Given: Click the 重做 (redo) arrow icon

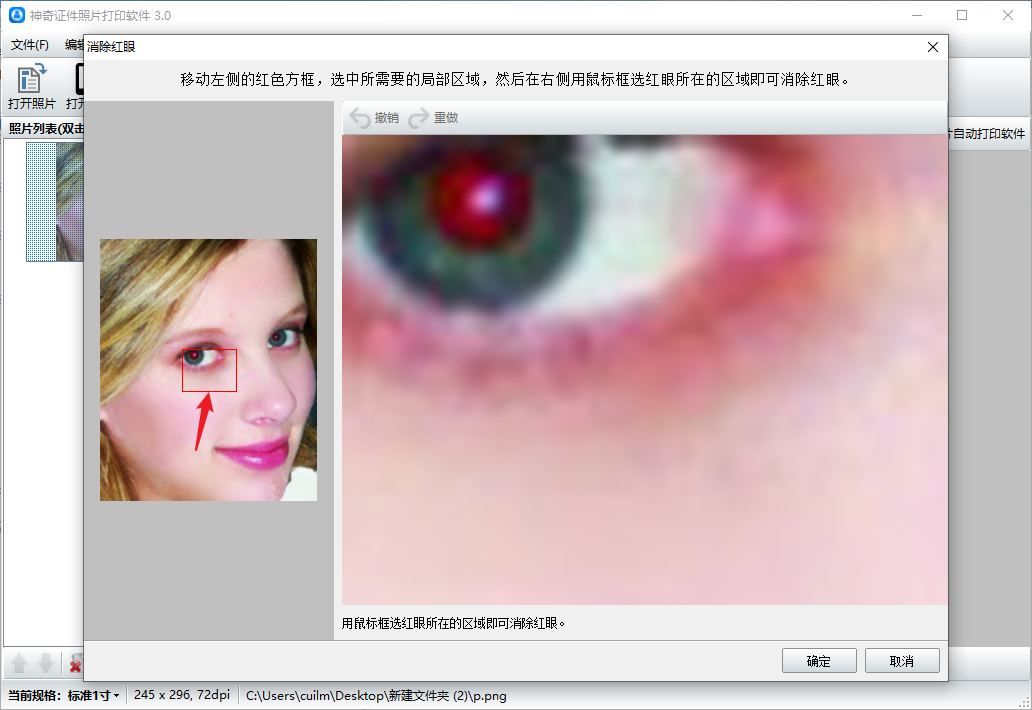Looking at the screenshot, I should click(x=419, y=118).
